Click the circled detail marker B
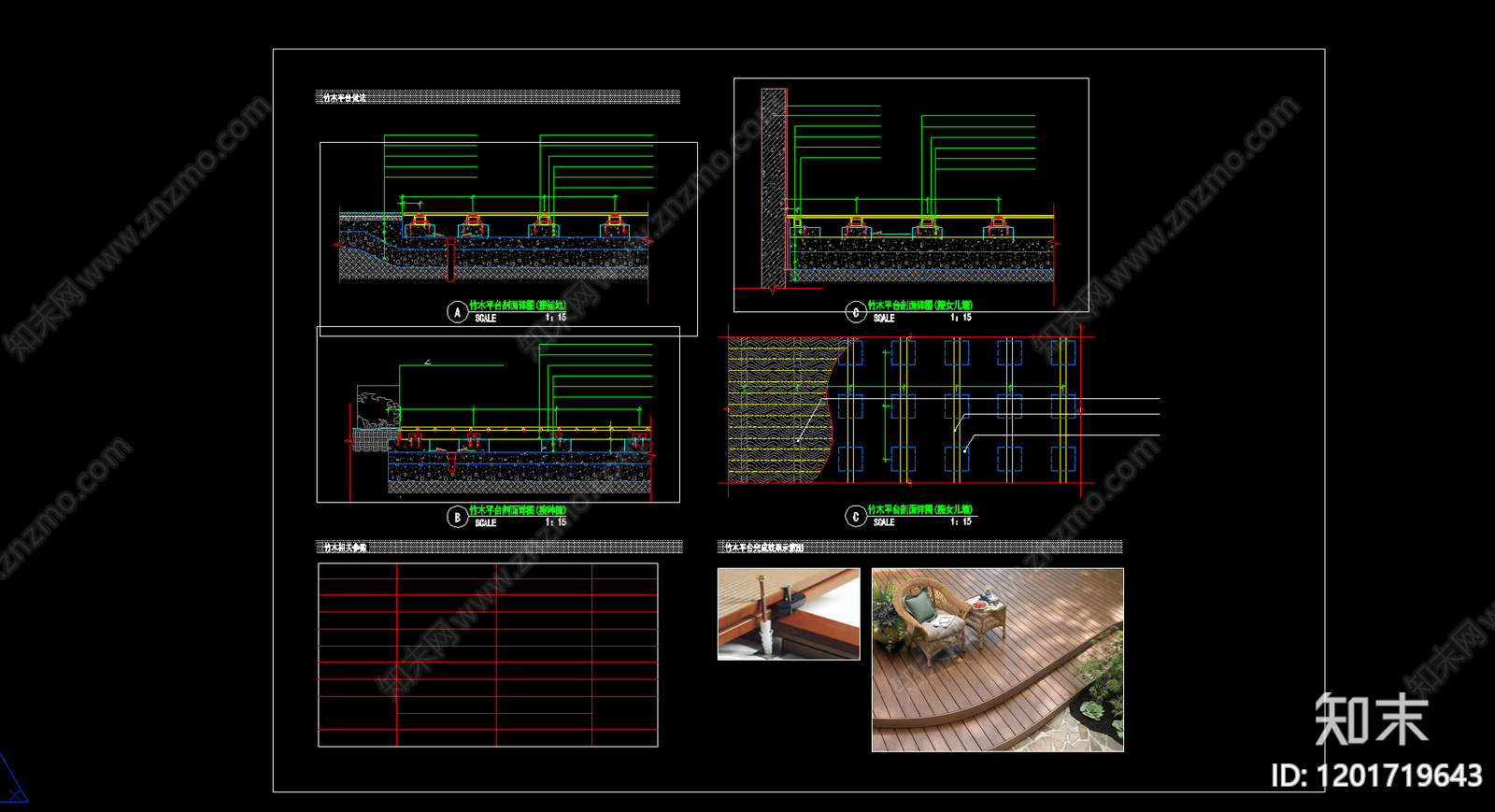1495x812 pixels. click(457, 517)
